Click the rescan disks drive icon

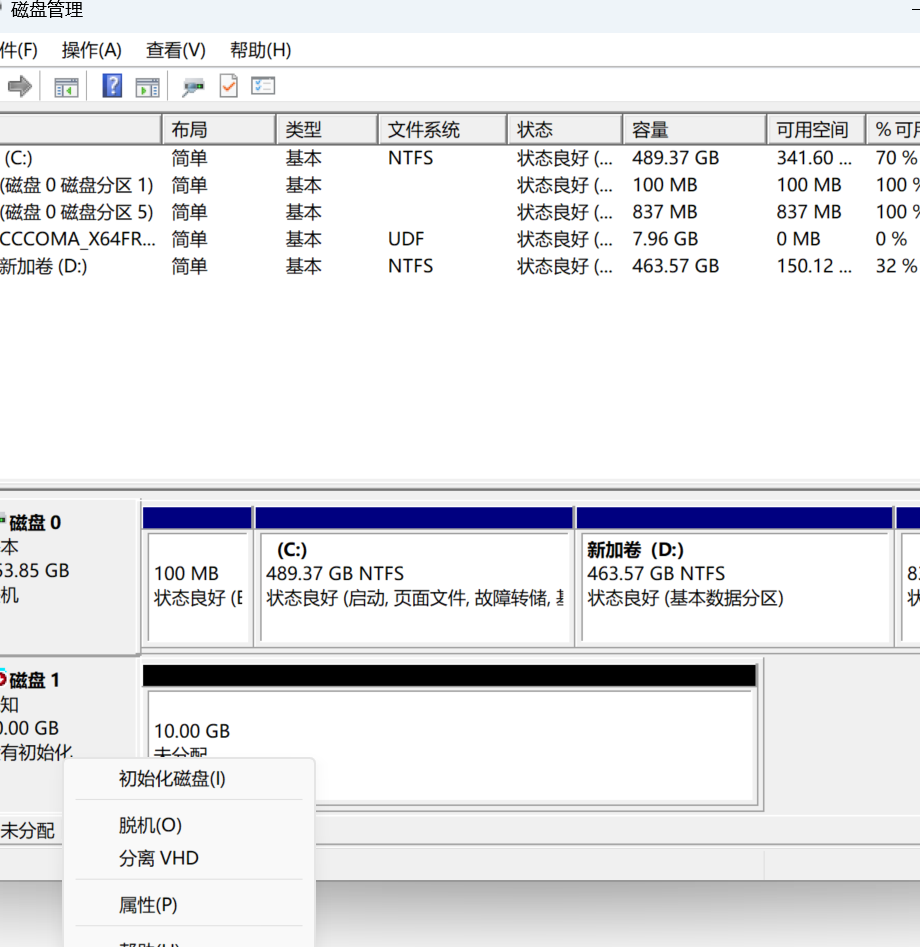coord(194,87)
